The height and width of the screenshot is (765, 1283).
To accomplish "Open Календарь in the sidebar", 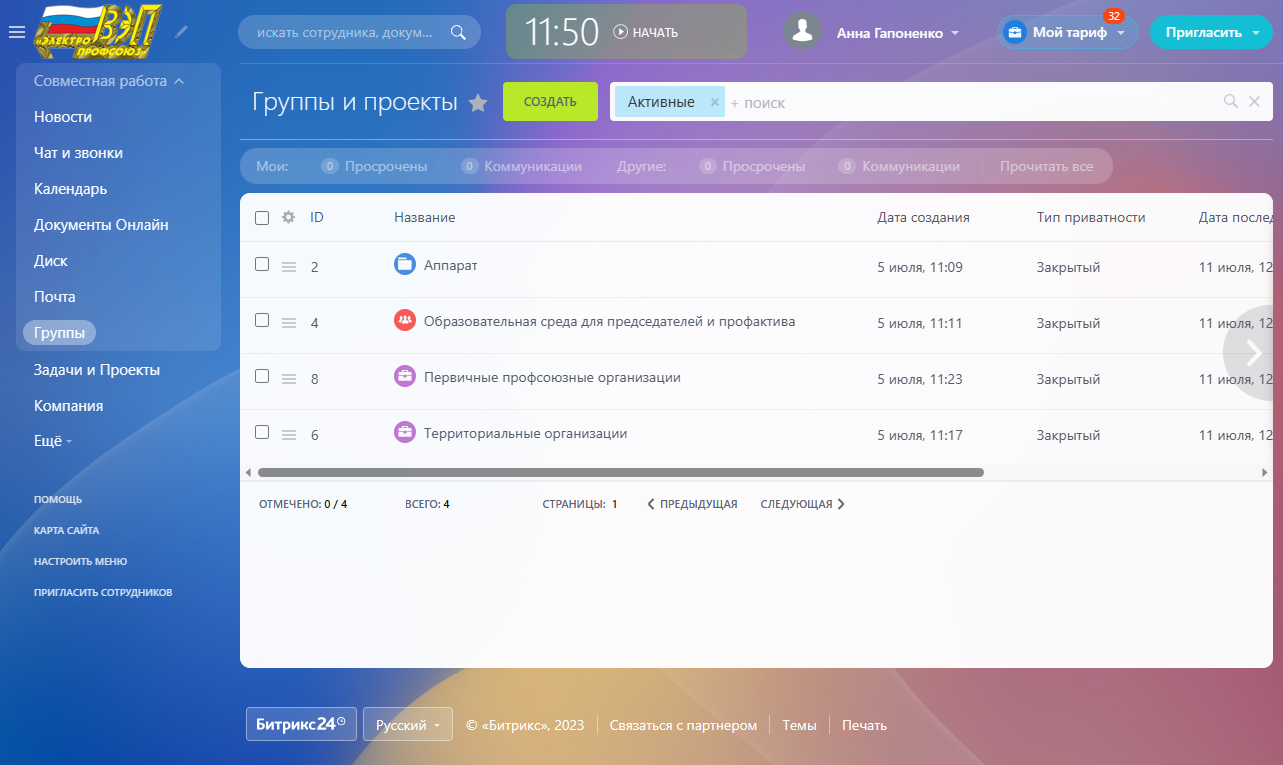I will click(x=70, y=189).
